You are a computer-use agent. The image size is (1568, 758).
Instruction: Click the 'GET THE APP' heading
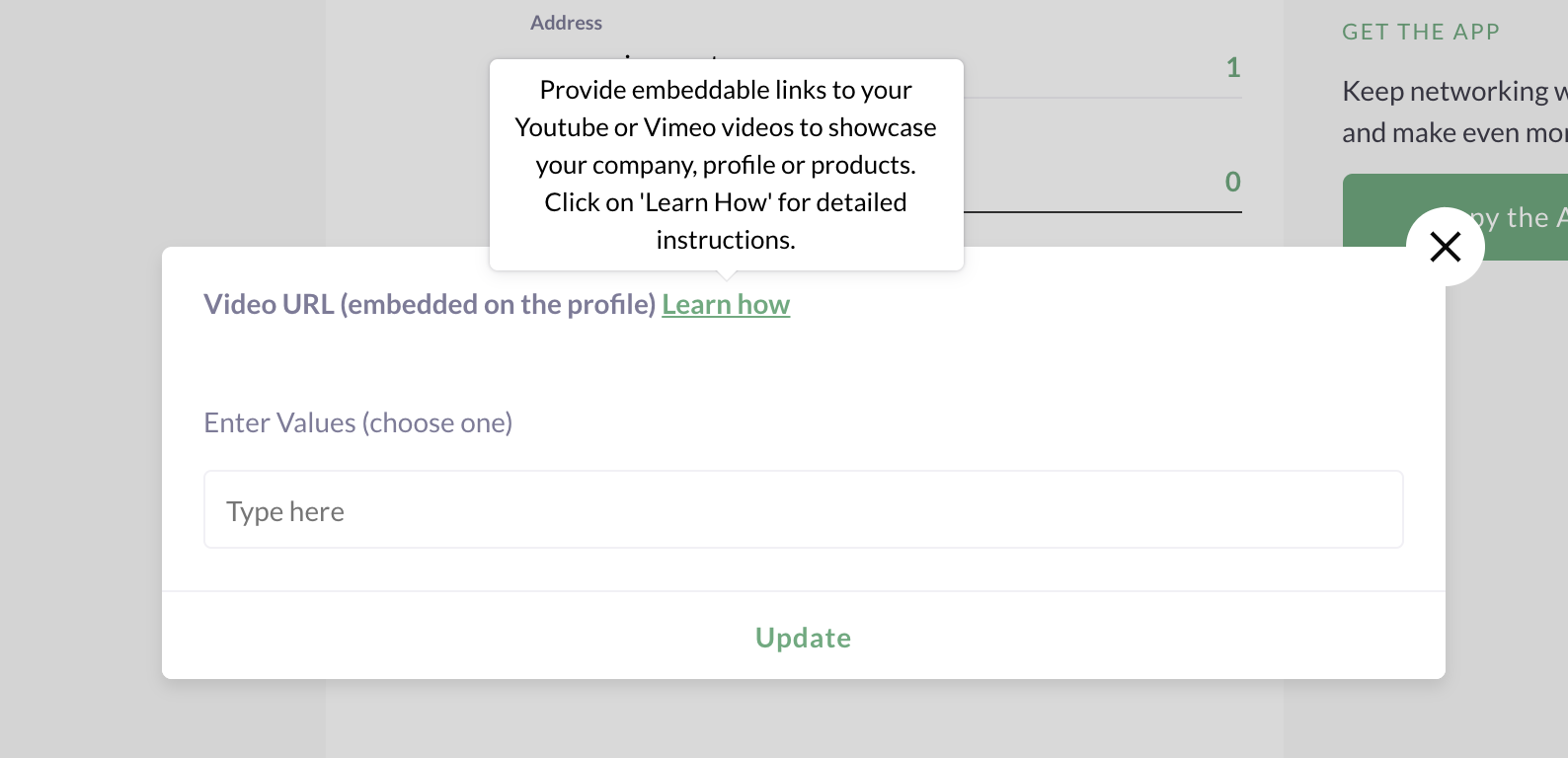(1421, 32)
